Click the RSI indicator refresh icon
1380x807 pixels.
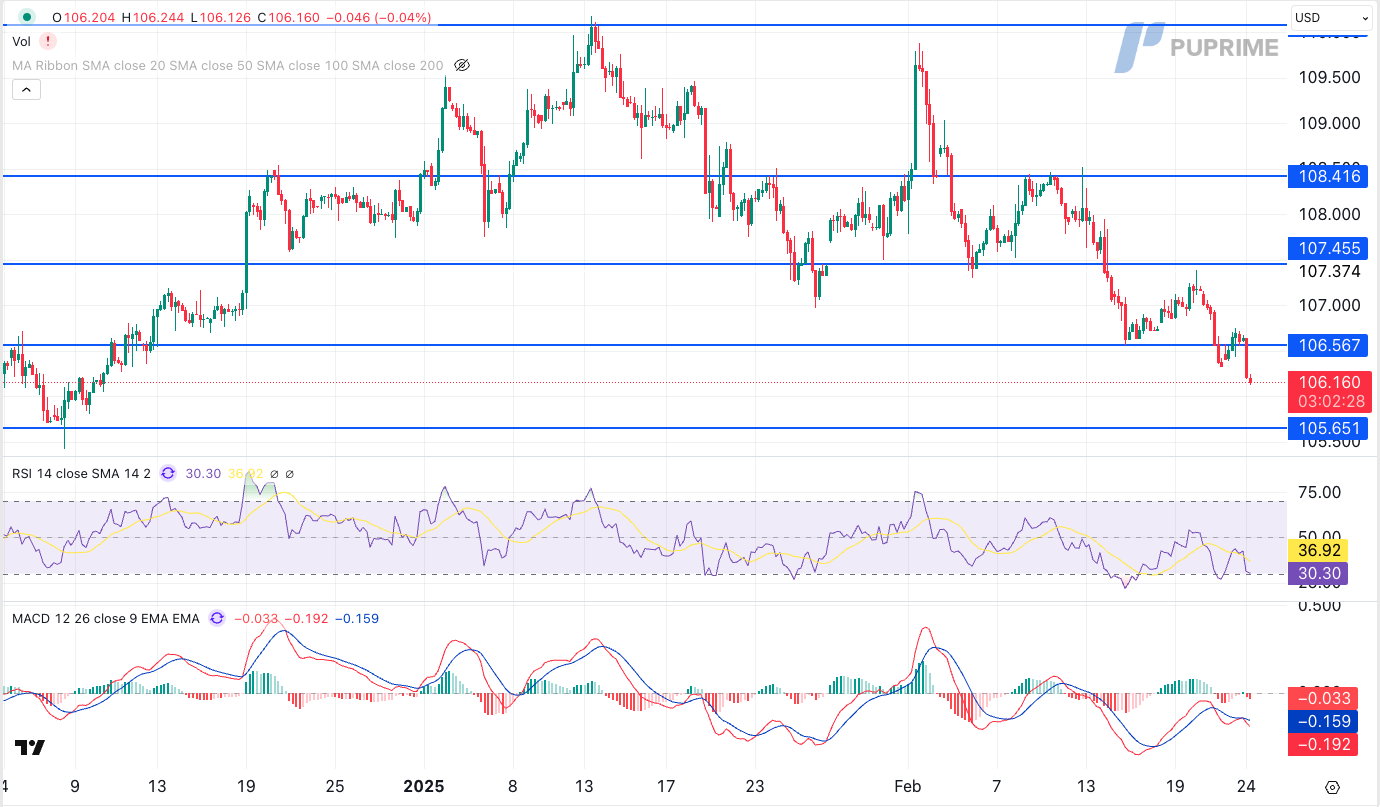(167, 473)
